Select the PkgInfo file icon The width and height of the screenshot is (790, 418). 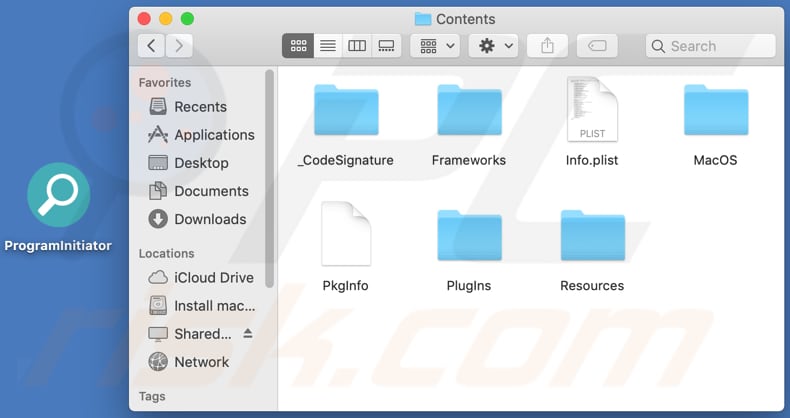pyautogui.click(x=346, y=234)
